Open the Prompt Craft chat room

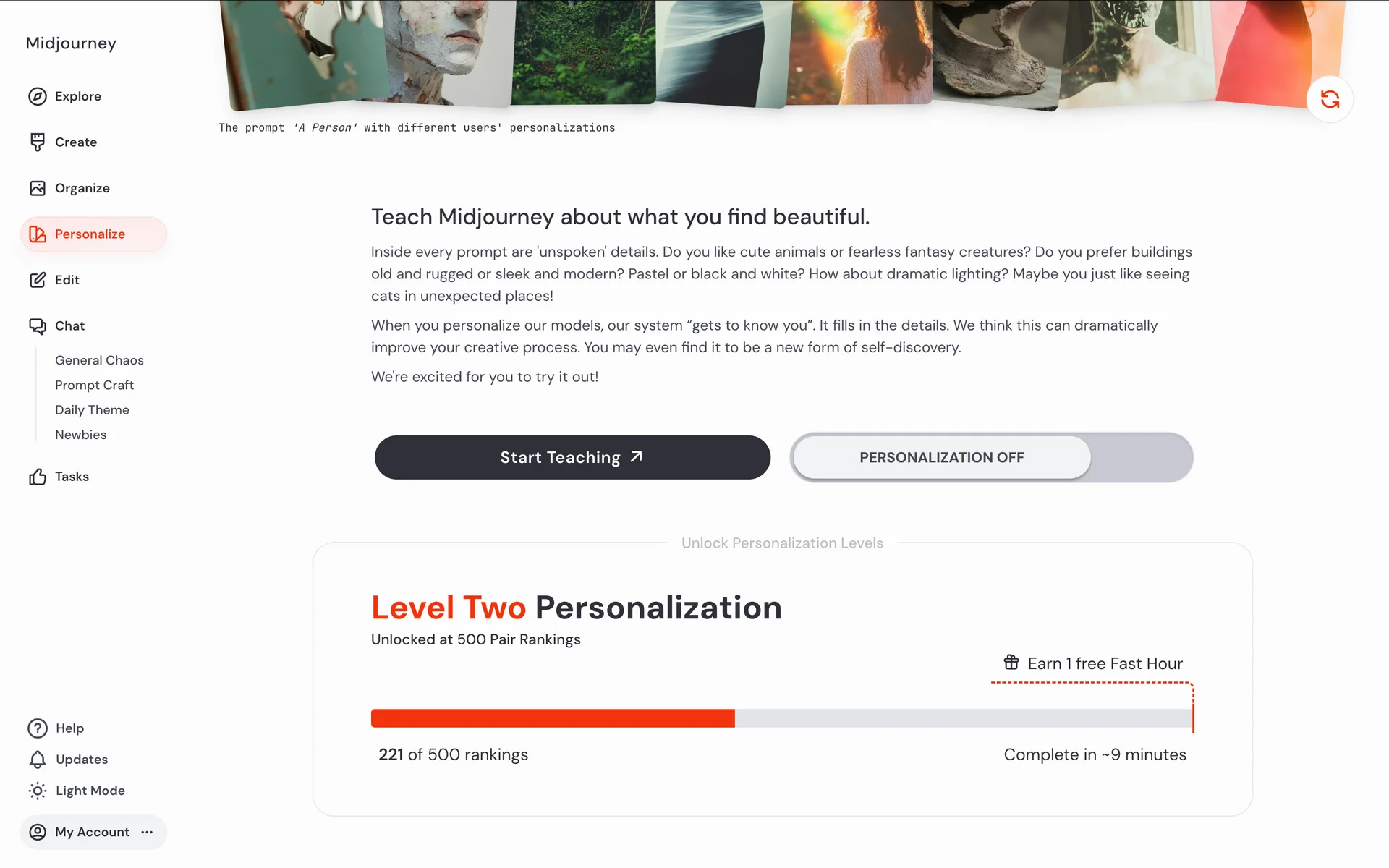(x=94, y=386)
